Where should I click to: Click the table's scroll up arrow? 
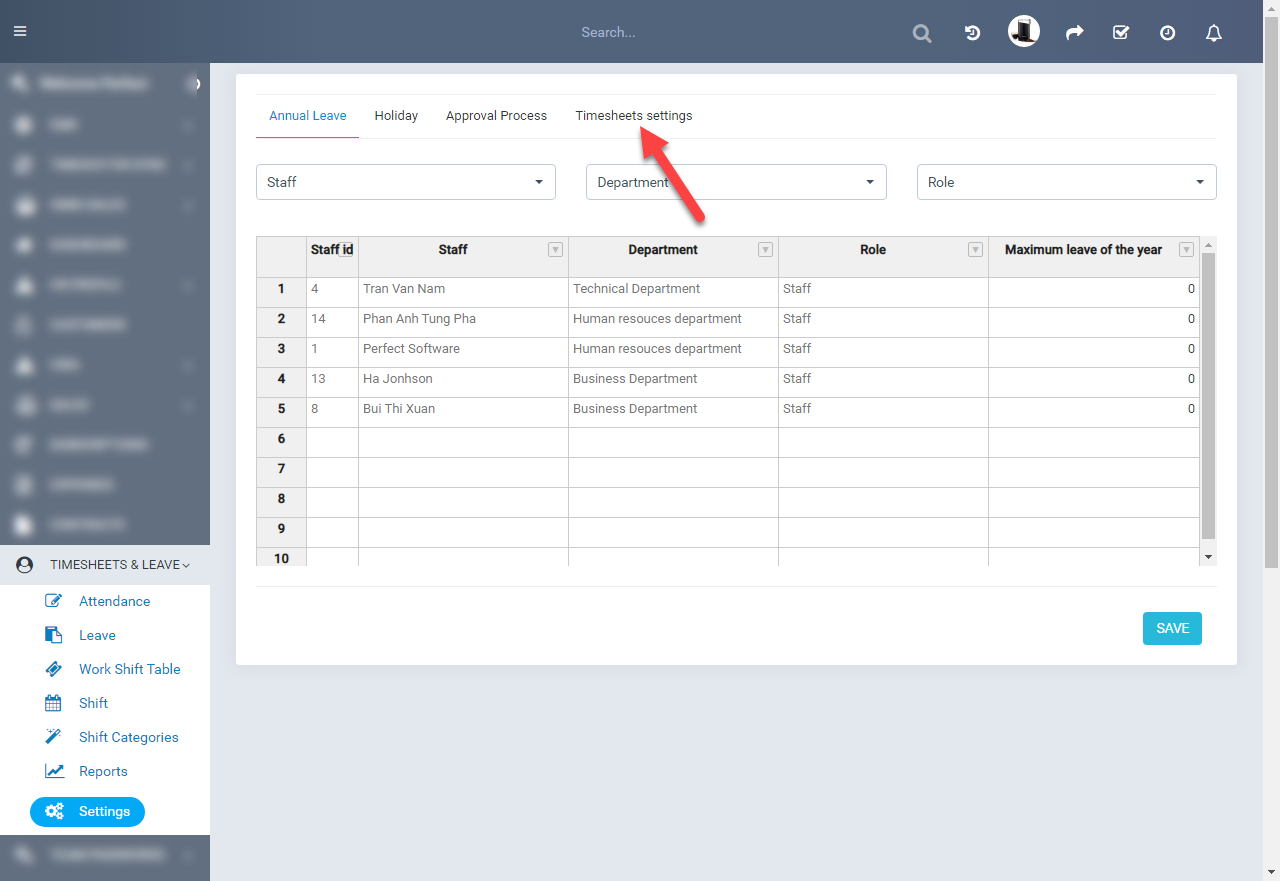click(1208, 244)
